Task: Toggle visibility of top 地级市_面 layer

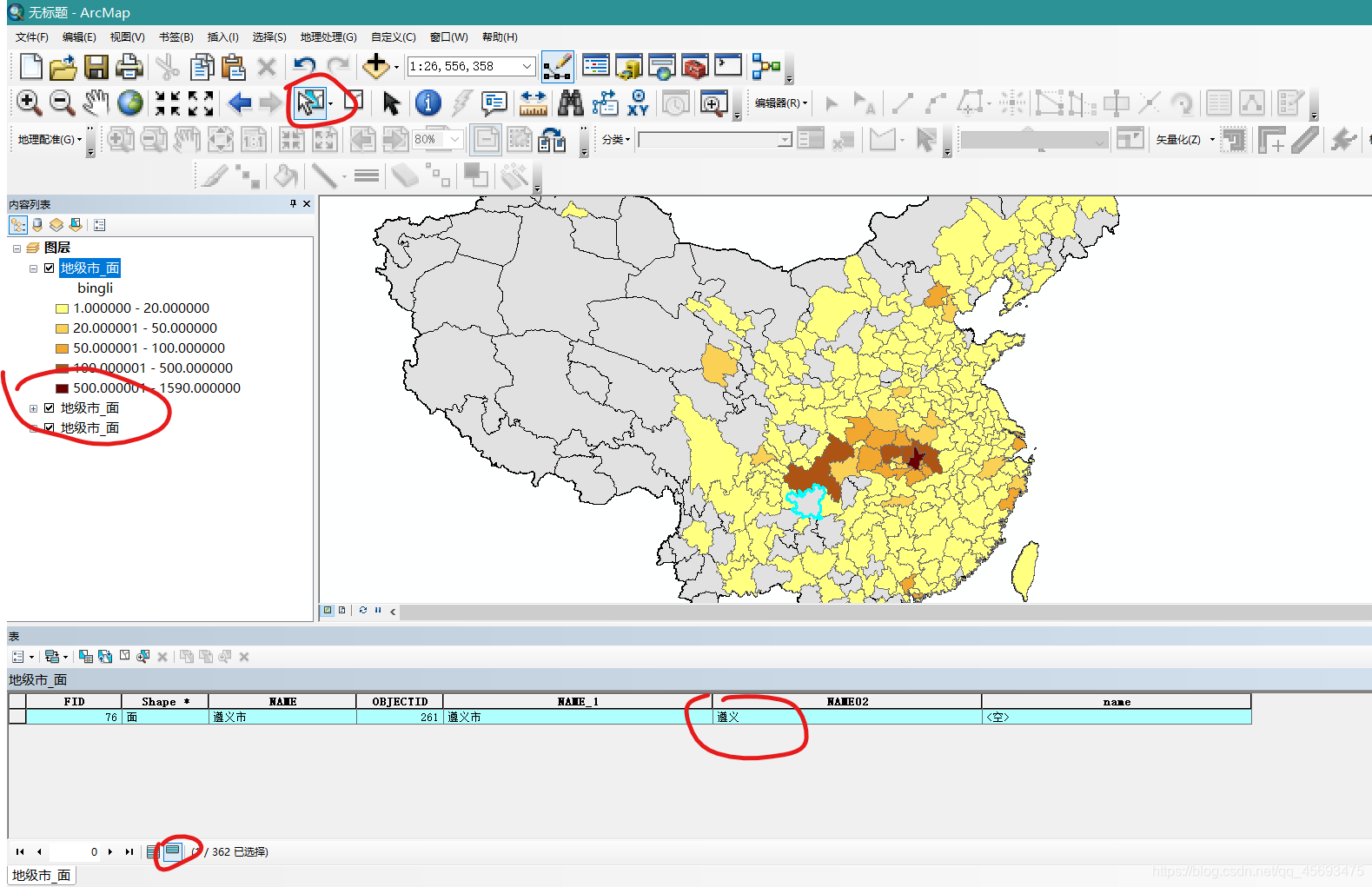Action: (x=50, y=268)
